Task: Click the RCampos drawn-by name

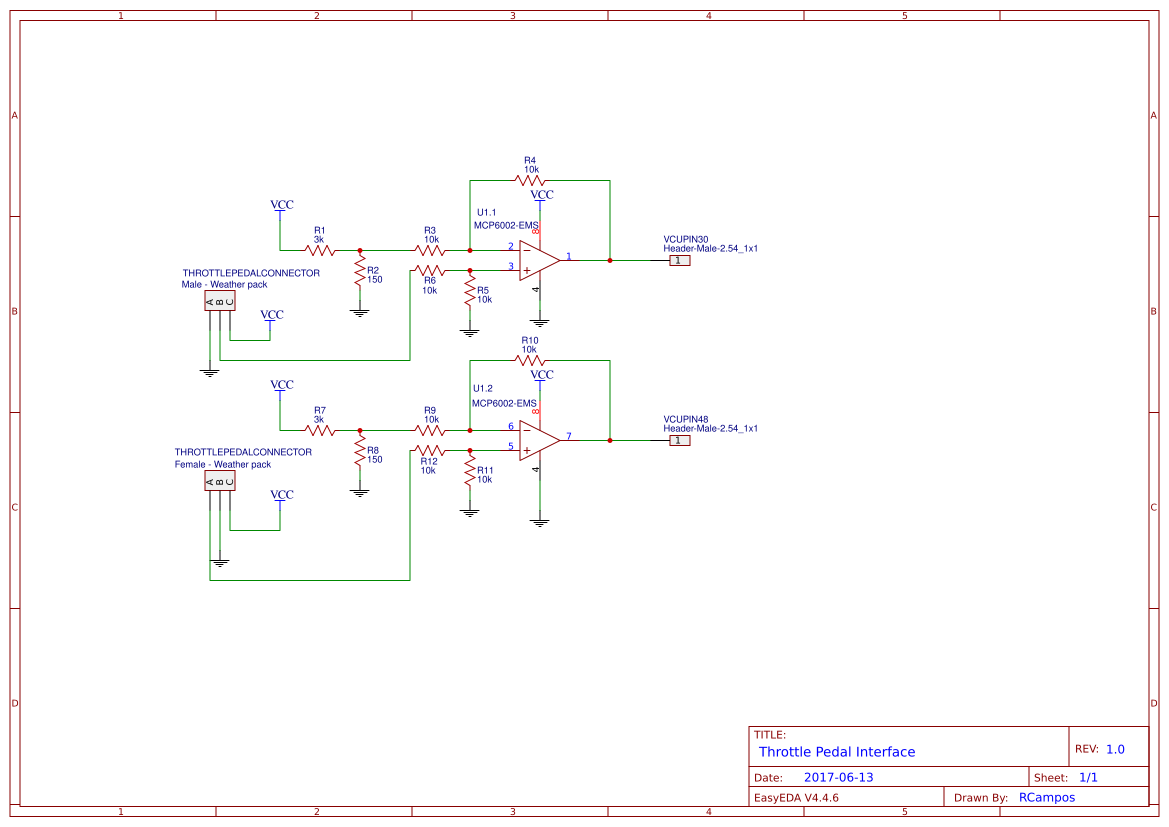Action: pos(1046,797)
